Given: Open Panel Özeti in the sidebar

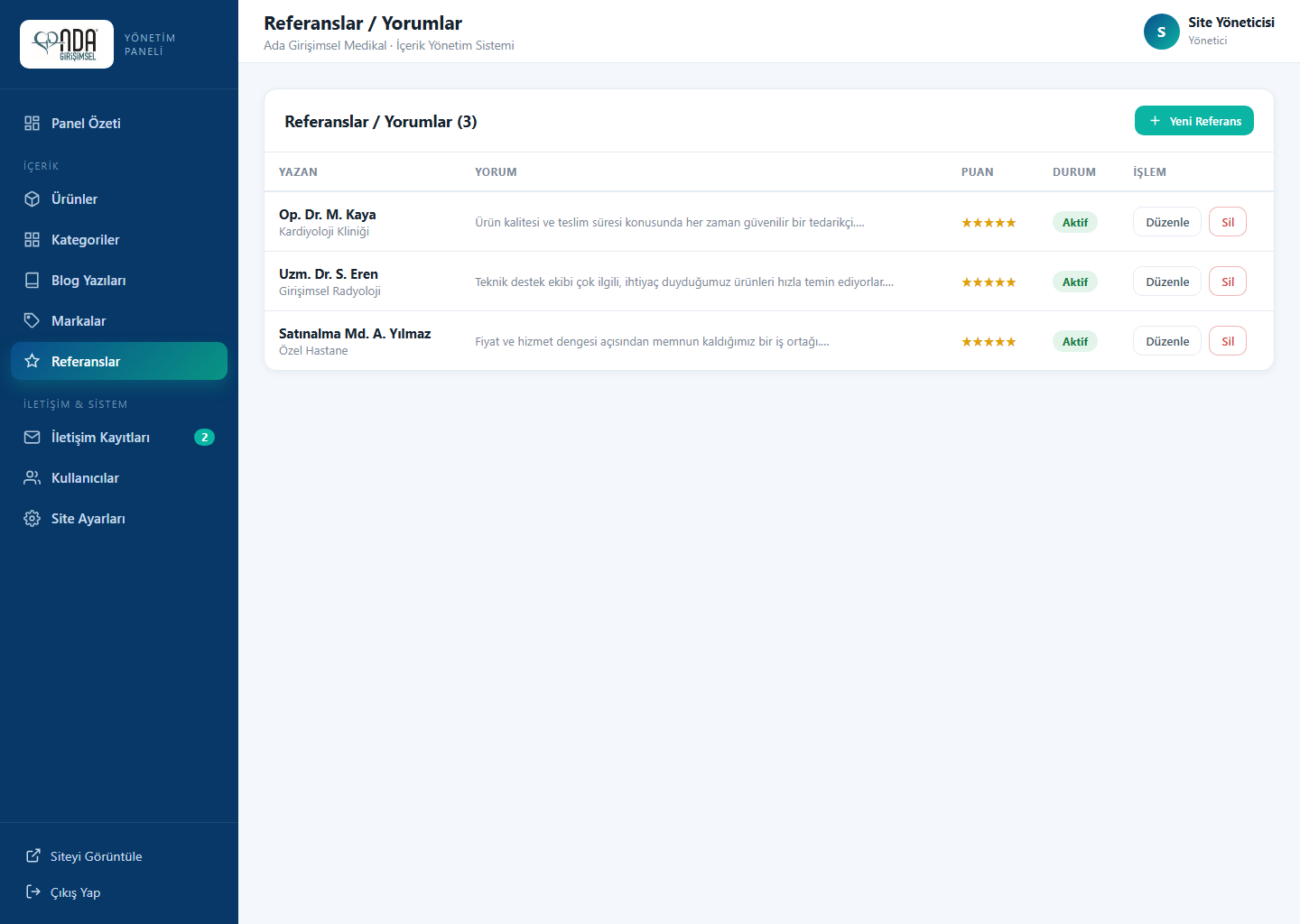Looking at the screenshot, I should click(119, 124).
